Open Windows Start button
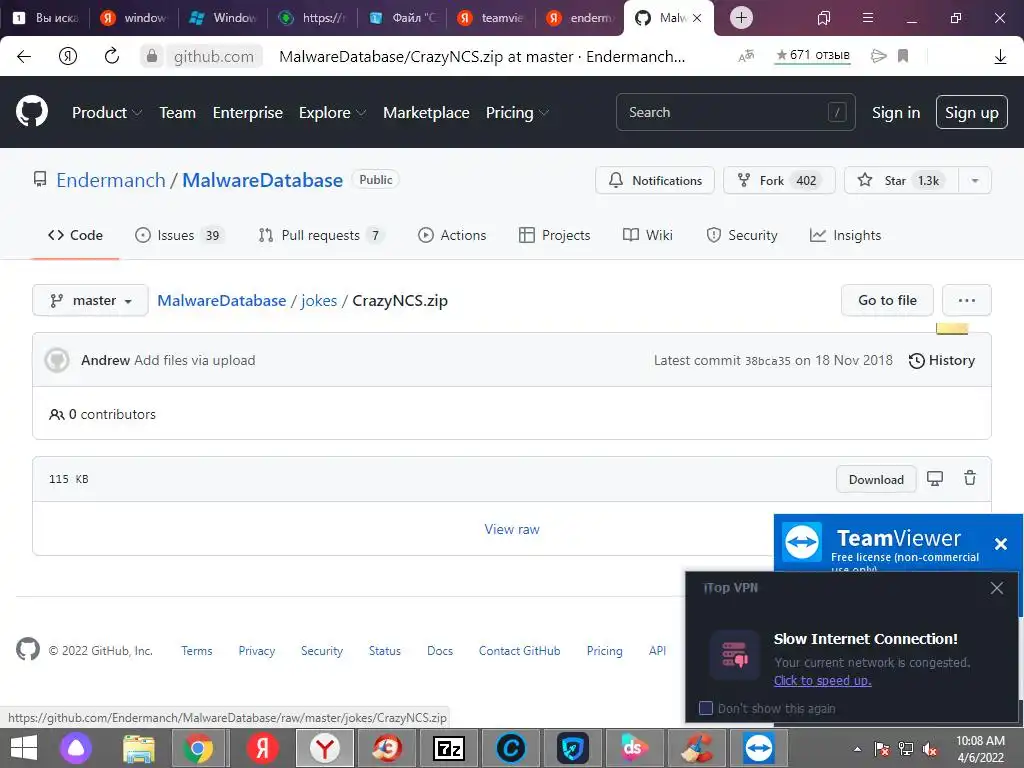This screenshot has height=768, width=1024. tap(24, 748)
